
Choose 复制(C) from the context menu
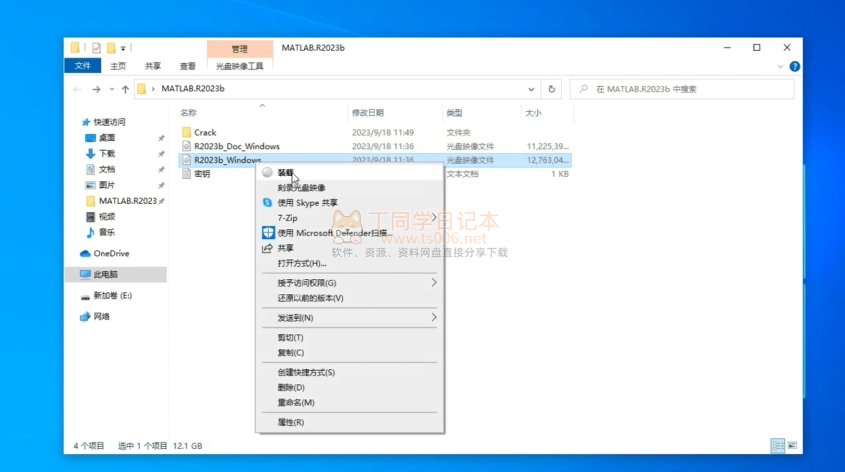349,353
